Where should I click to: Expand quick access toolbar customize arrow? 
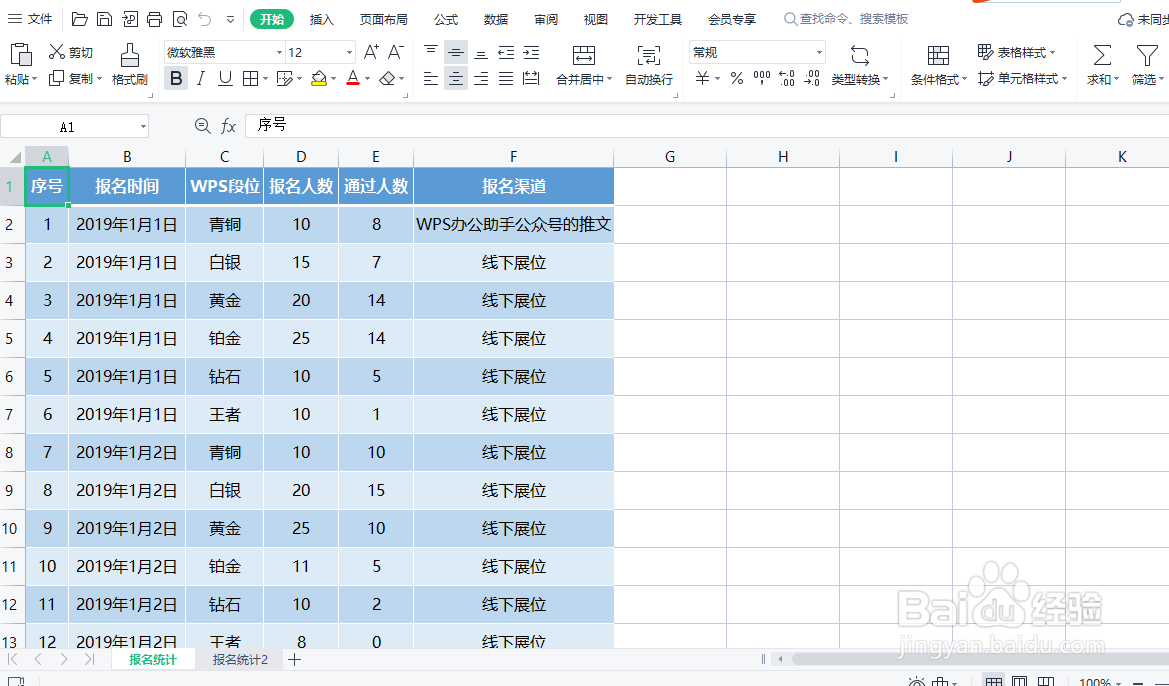pos(230,19)
